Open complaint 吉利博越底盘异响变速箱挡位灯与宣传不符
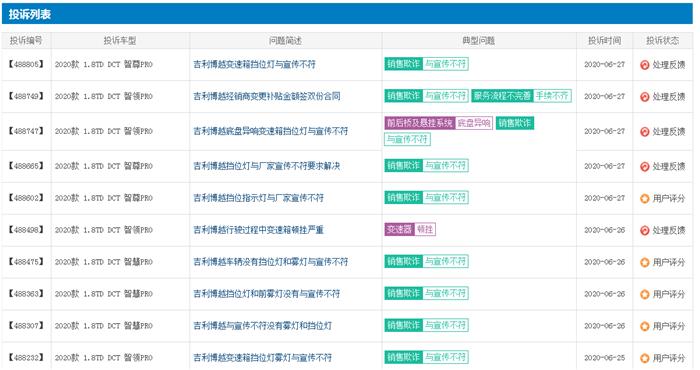700x370 pixels. pyautogui.click(x=271, y=131)
